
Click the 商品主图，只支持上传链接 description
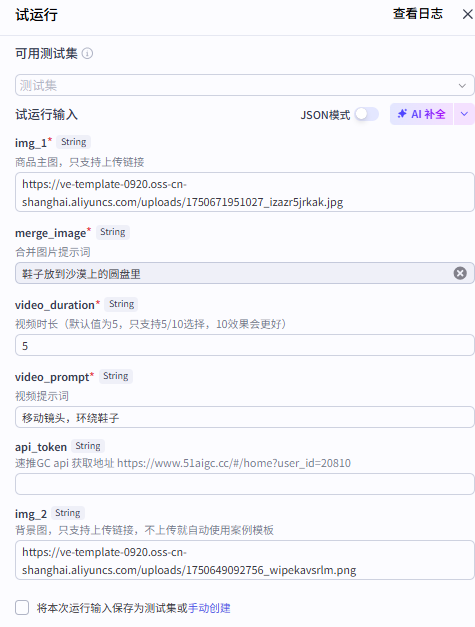pyautogui.click(x=80, y=162)
